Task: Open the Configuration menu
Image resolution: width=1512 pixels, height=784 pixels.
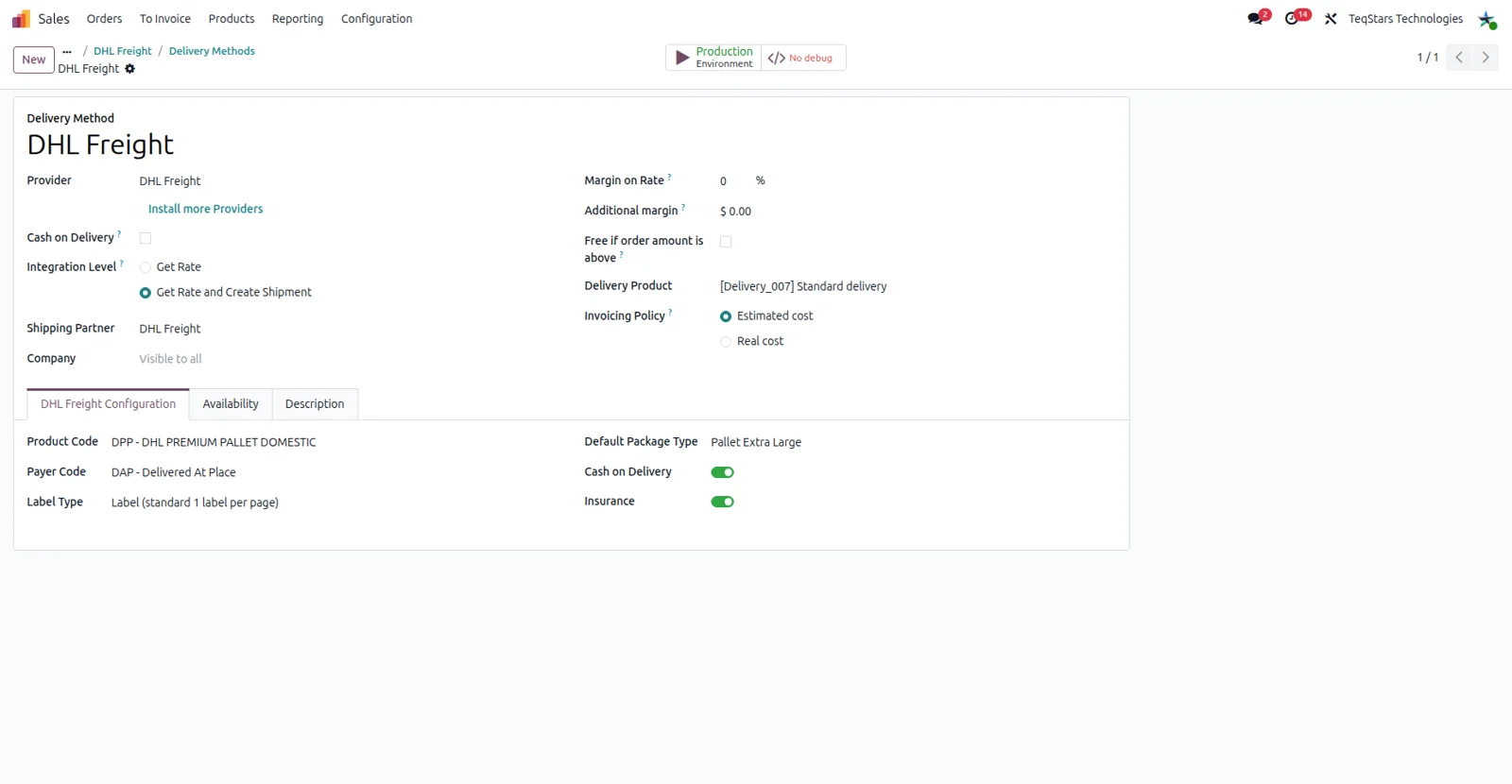Action: (377, 19)
